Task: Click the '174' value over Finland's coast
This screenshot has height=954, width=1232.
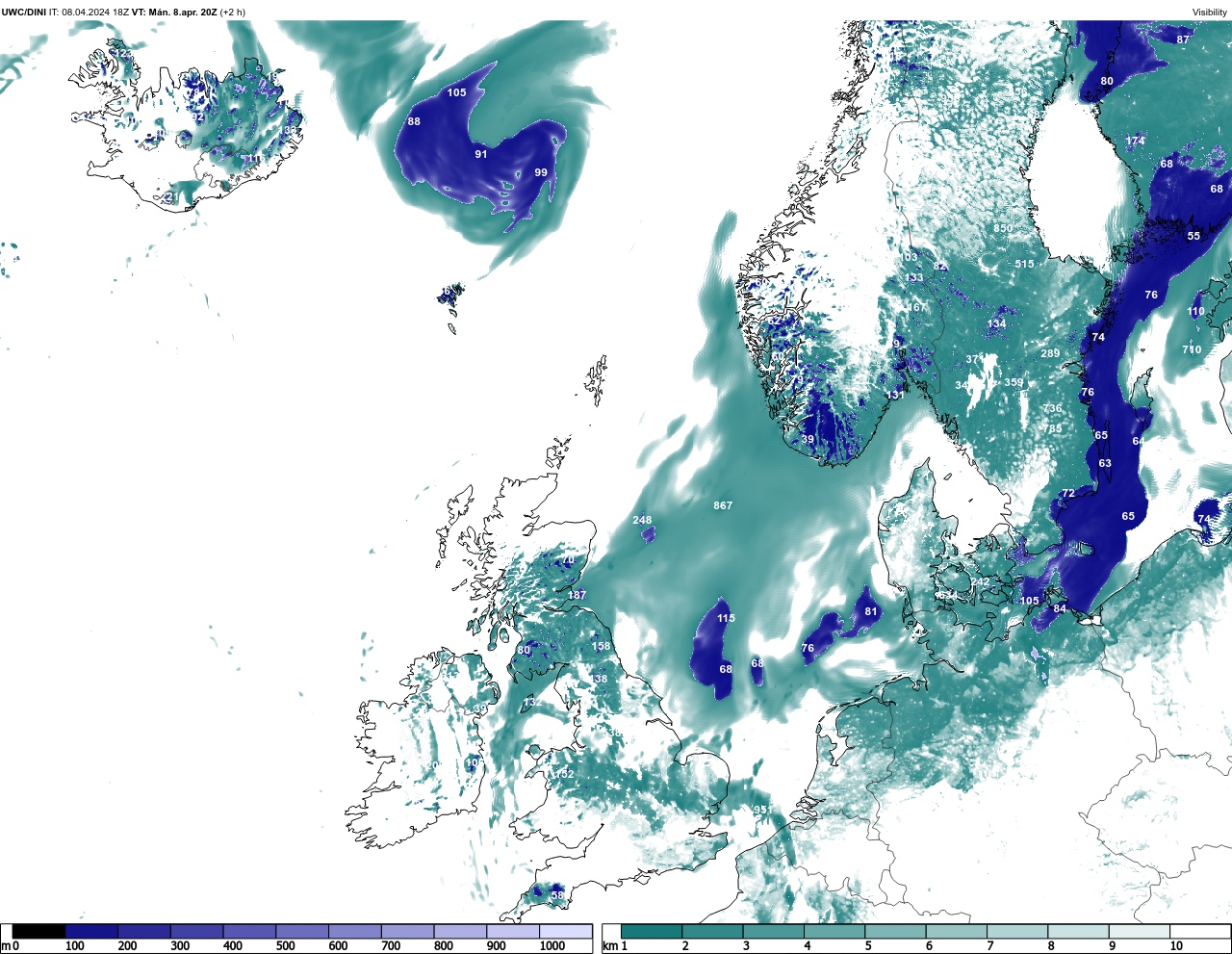Action: coord(1136,141)
